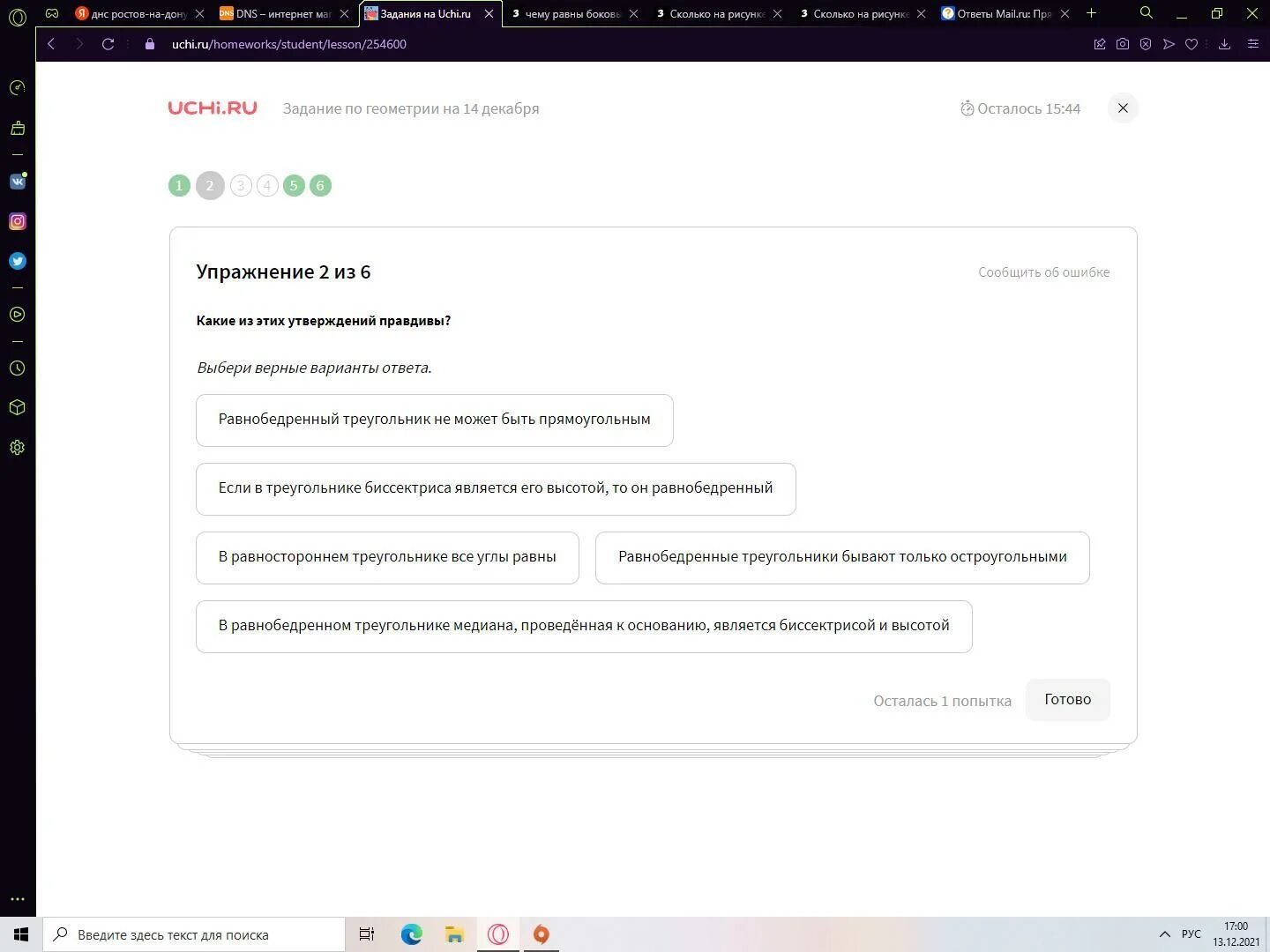Open the search tabs magnifier icon
This screenshot has height=952, width=1270.
1146,13
